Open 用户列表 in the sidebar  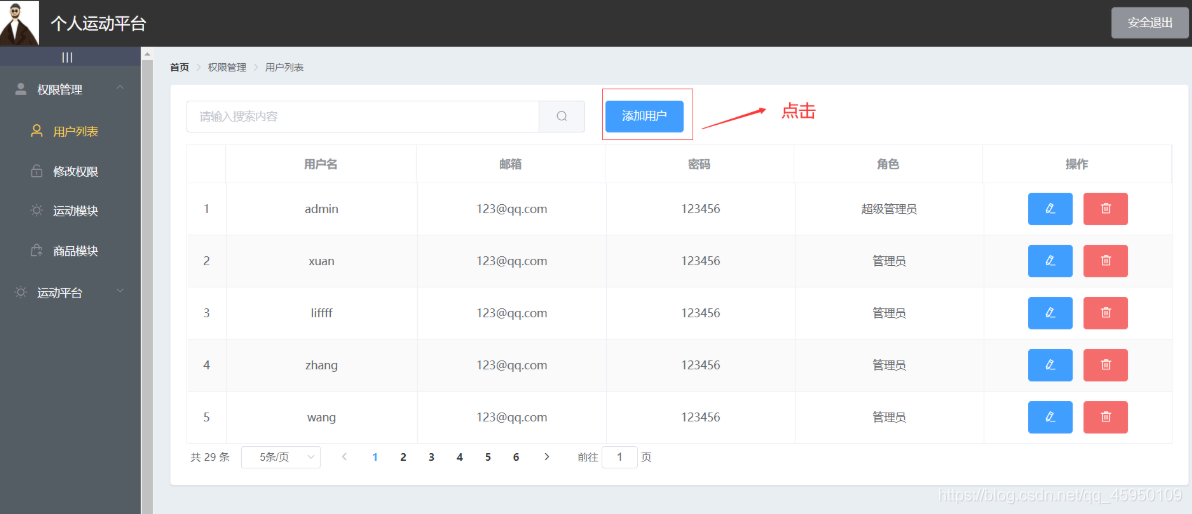pos(71,132)
